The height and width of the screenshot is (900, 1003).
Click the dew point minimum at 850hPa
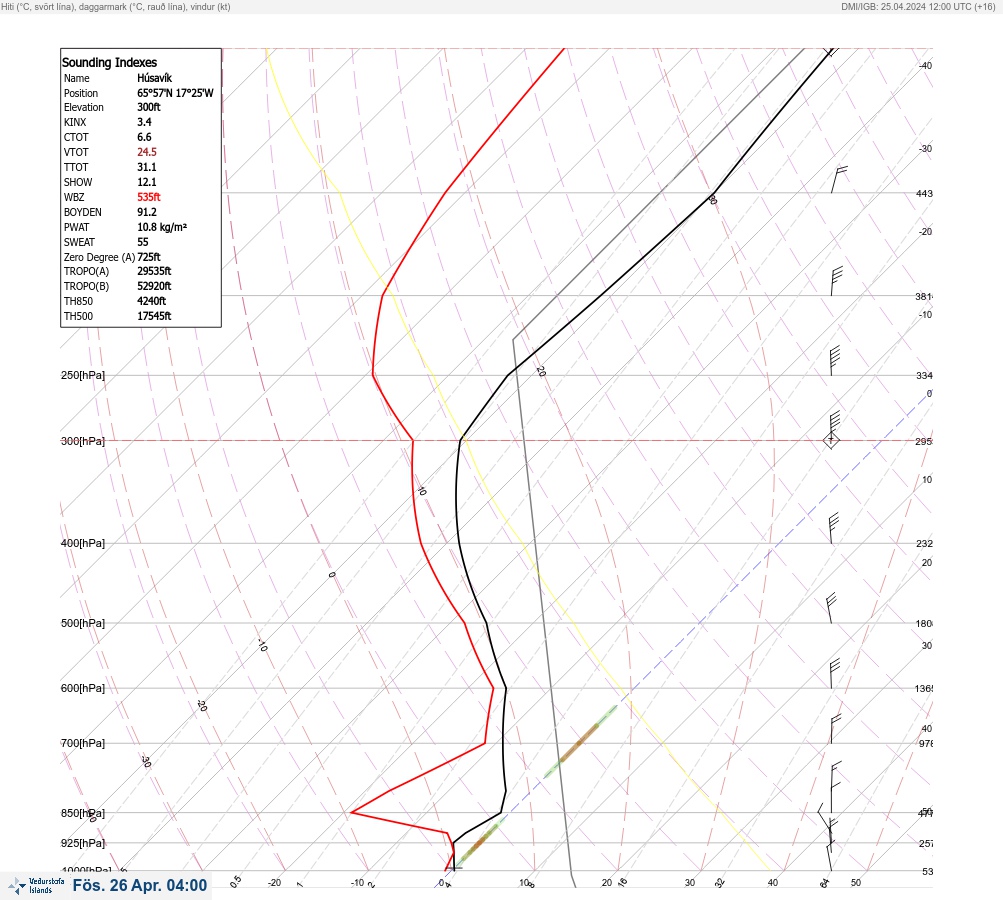click(x=351, y=812)
